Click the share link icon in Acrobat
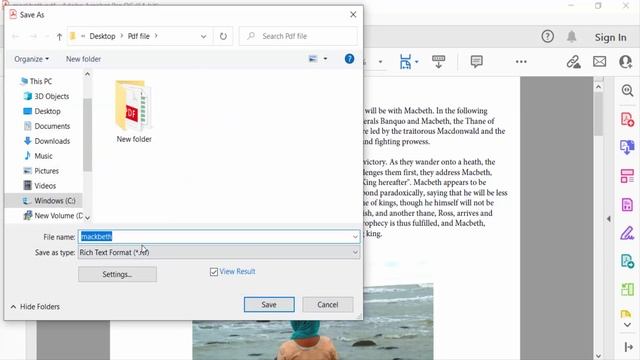The width and height of the screenshot is (640, 360). [573, 62]
